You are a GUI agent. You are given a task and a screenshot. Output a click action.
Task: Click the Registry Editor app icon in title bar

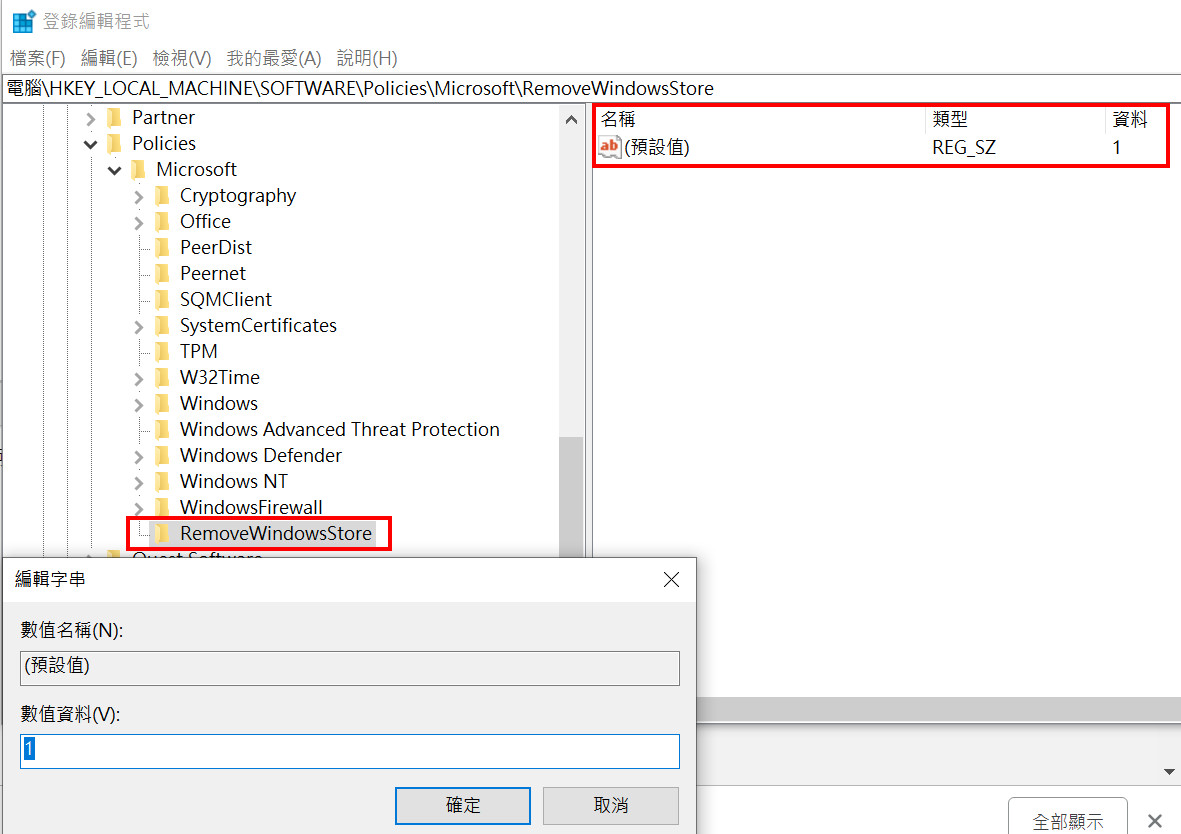(23, 21)
